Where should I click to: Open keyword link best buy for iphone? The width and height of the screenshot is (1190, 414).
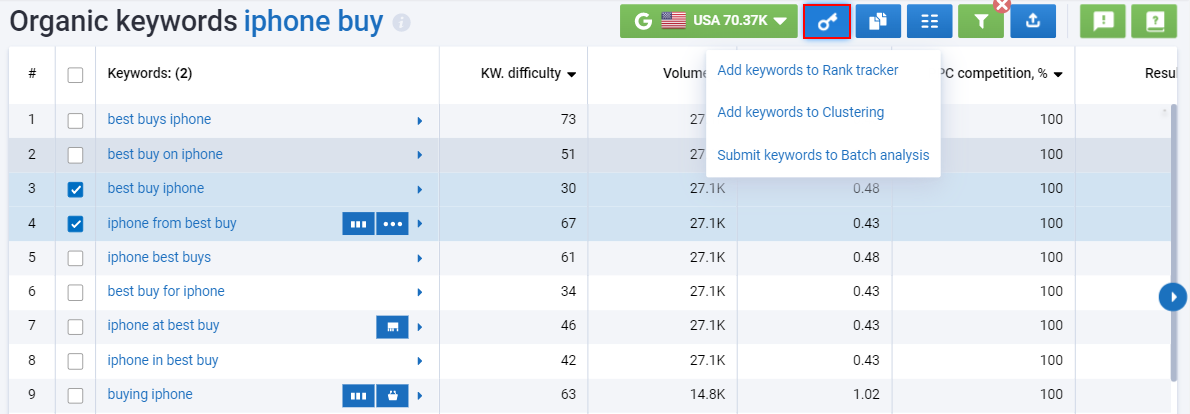[x=166, y=292]
